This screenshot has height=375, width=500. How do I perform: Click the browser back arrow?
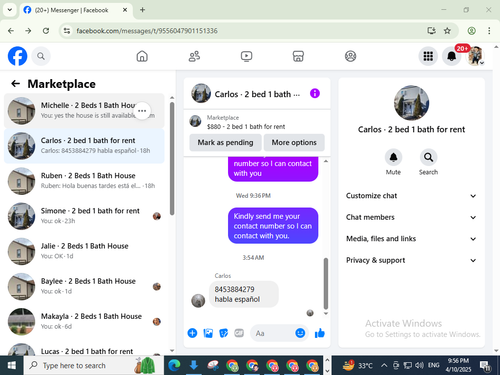11,31
